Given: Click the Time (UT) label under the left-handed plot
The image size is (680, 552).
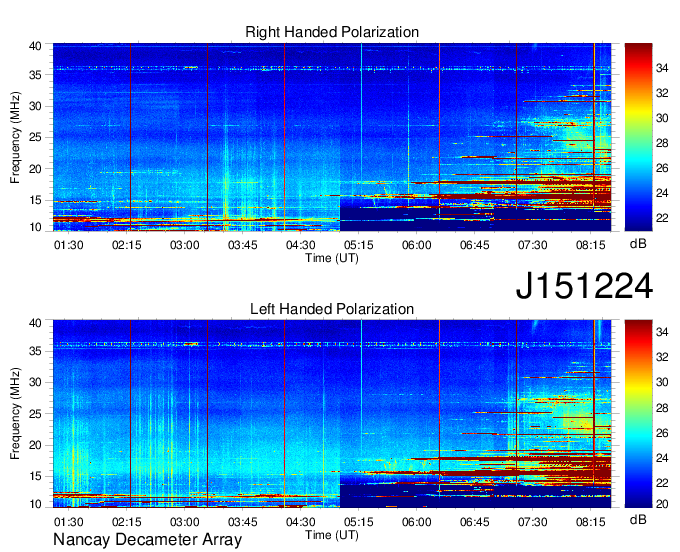Looking at the screenshot, I should [332, 535].
